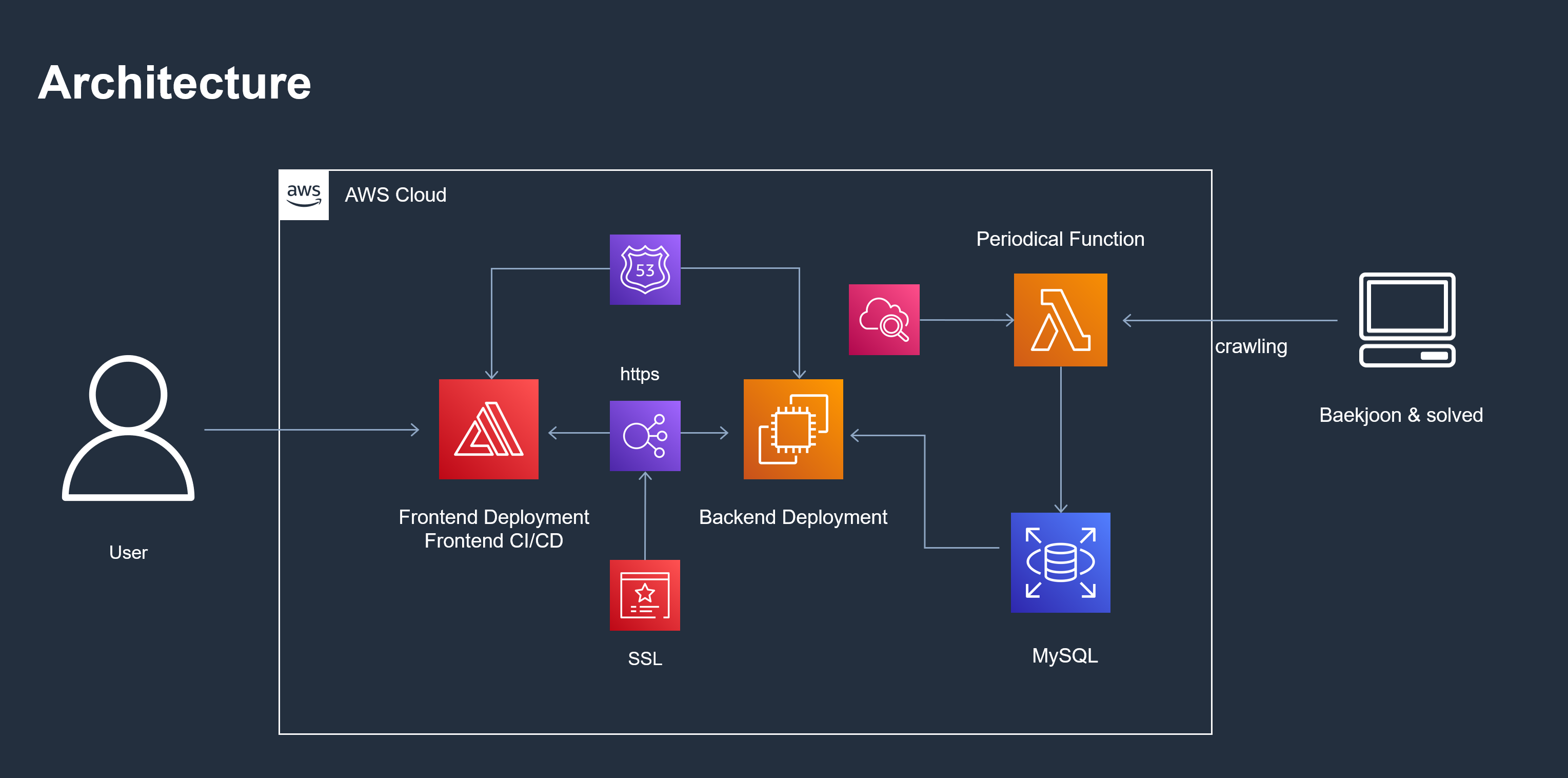The width and height of the screenshot is (1568, 778).
Task: Select the CloudWatch magnifier cloud icon
Action: coord(884,320)
